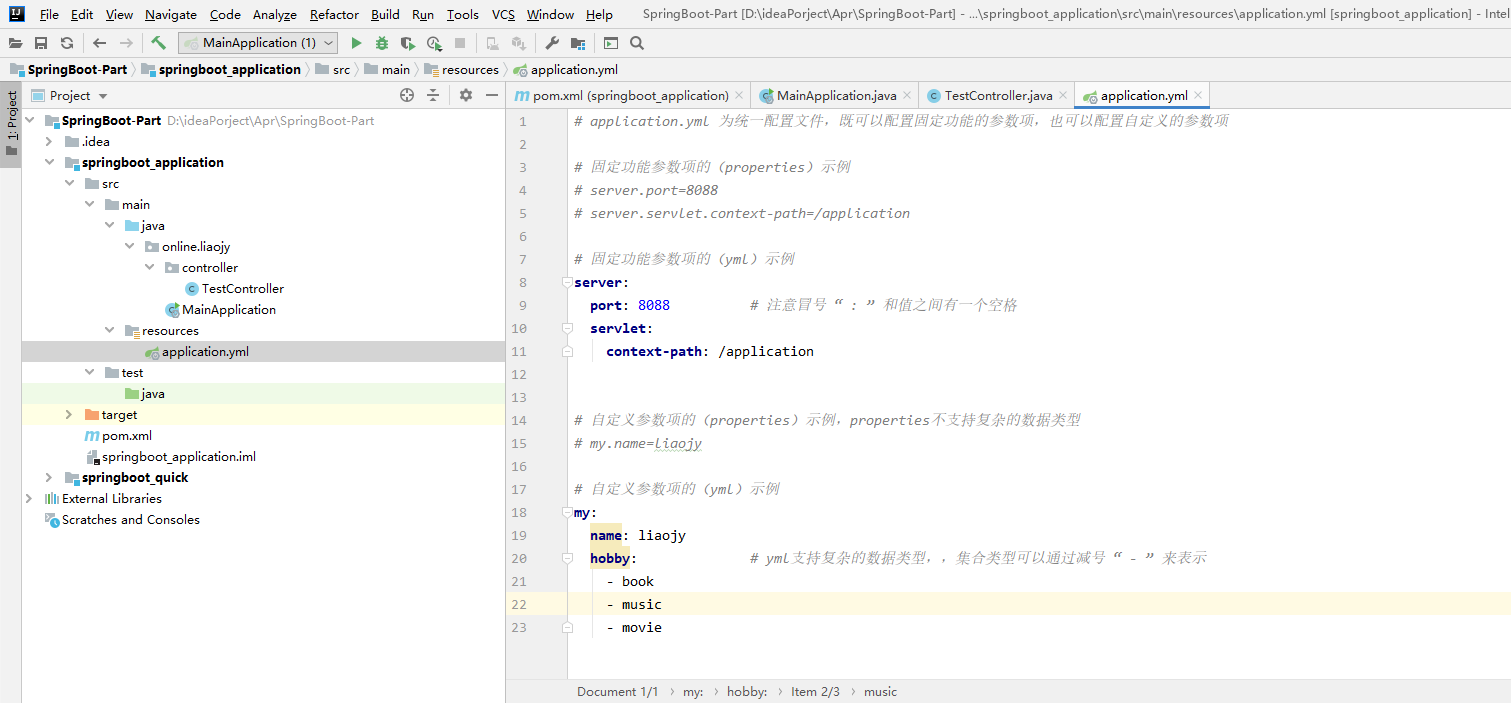Open Project panel gear options
The width and height of the screenshot is (1511, 703).
tap(466, 95)
